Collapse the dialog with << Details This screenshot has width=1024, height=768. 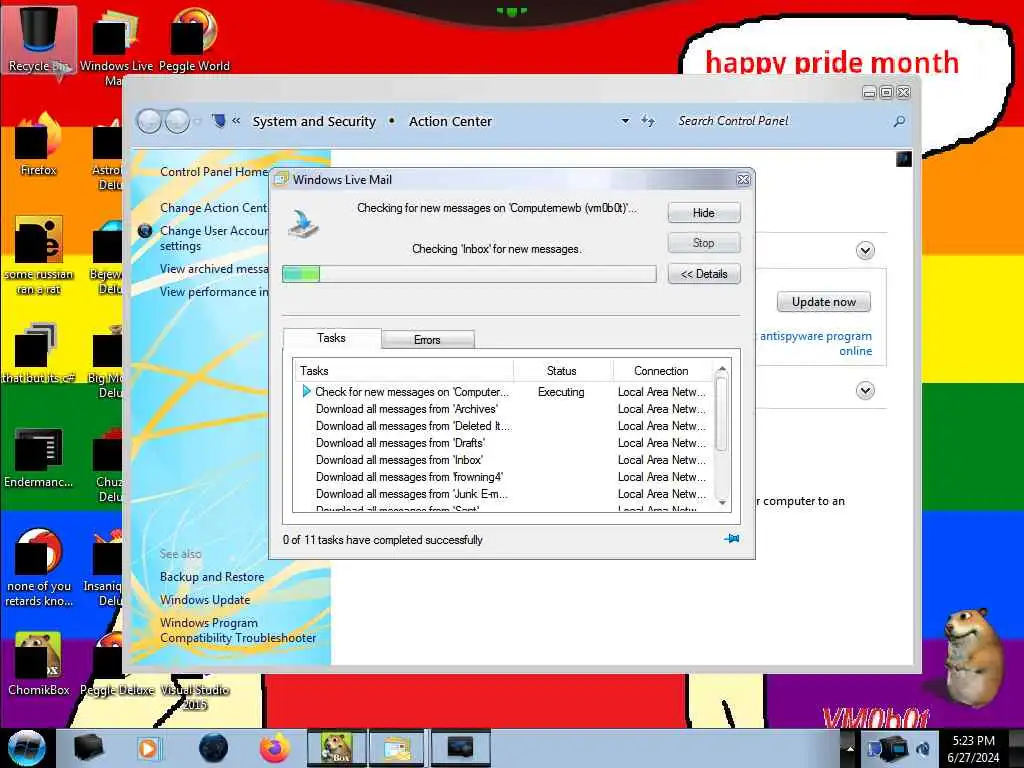(704, 274)
